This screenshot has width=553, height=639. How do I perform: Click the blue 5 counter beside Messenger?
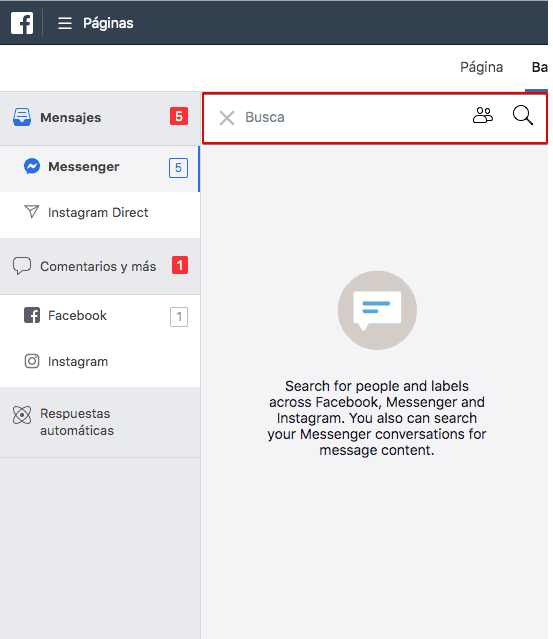point(178,168)
